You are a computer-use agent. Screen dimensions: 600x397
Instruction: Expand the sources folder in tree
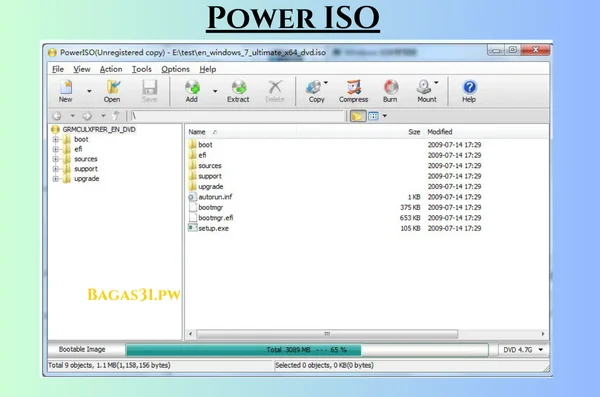[x=55, y=159]
